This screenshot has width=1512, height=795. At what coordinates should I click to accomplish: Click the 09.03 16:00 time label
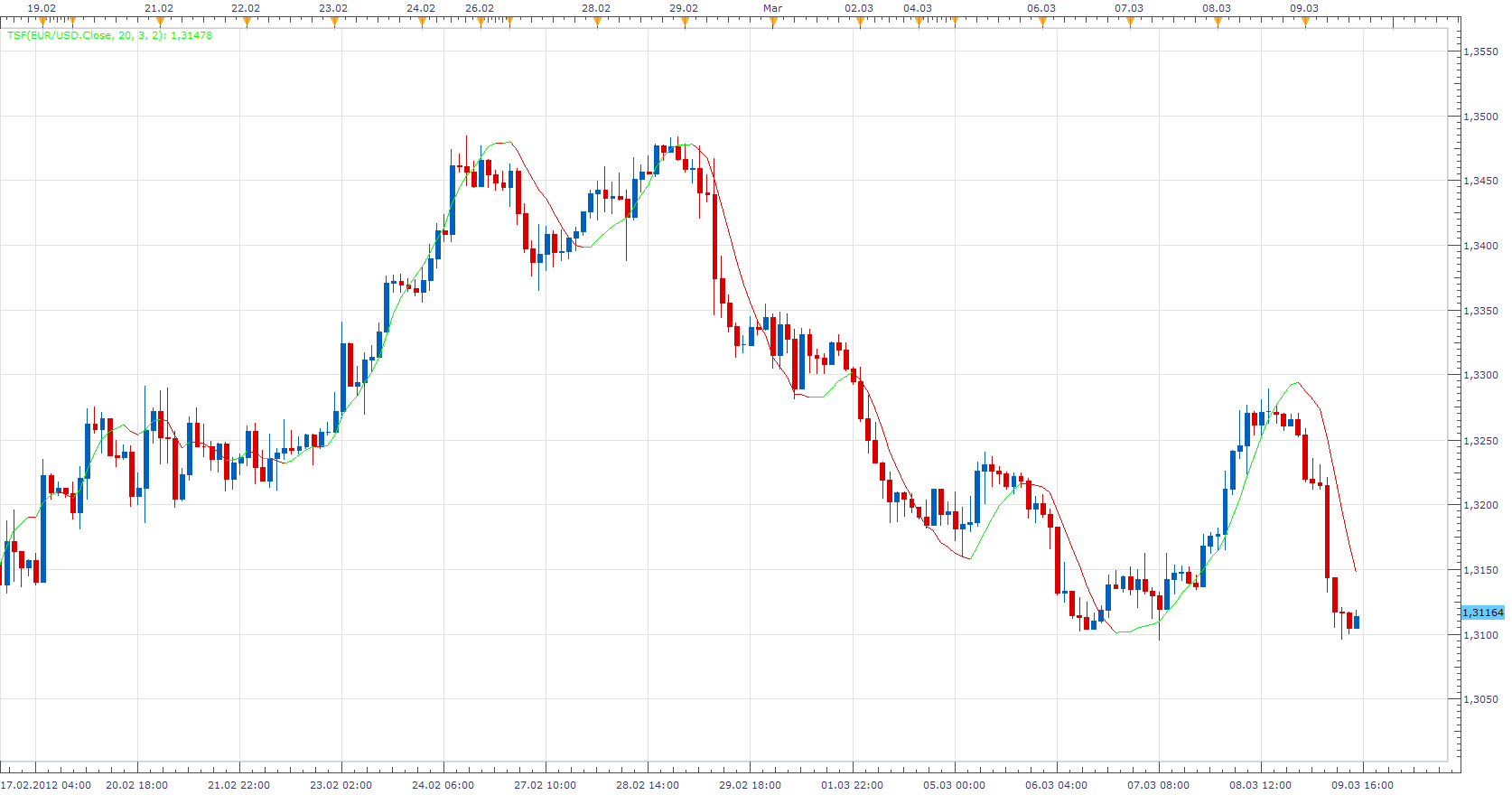(1362, 785)
